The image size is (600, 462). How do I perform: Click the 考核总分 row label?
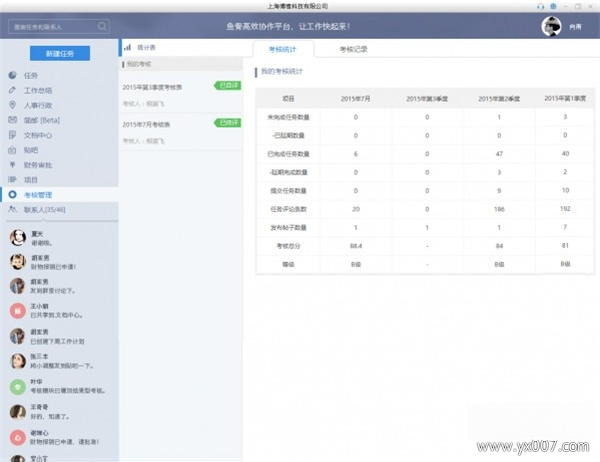tap(288, 246)
